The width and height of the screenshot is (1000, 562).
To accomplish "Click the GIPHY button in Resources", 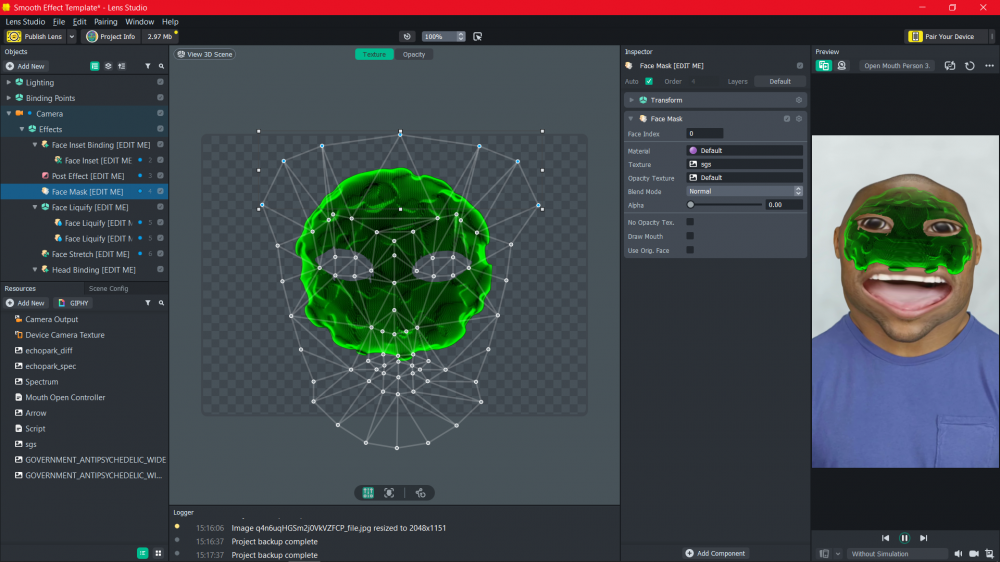I will (x=74, y=303).
